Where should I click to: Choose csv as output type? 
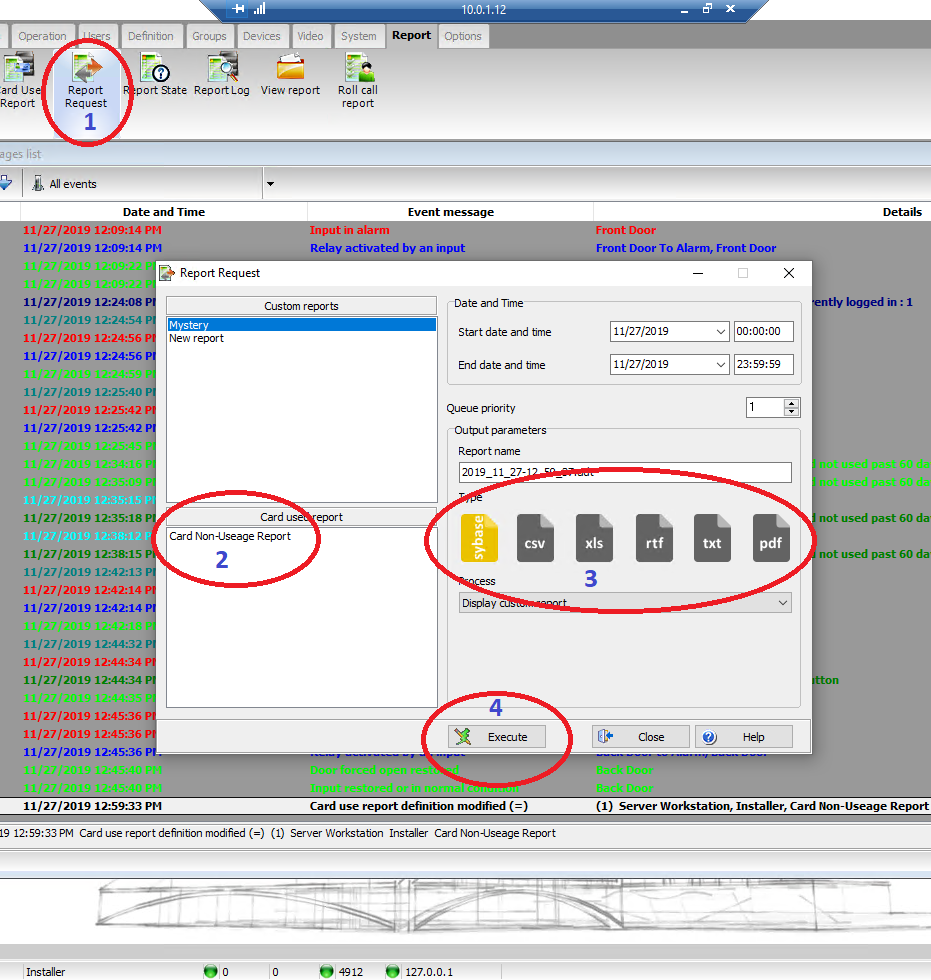coord(534,538)
